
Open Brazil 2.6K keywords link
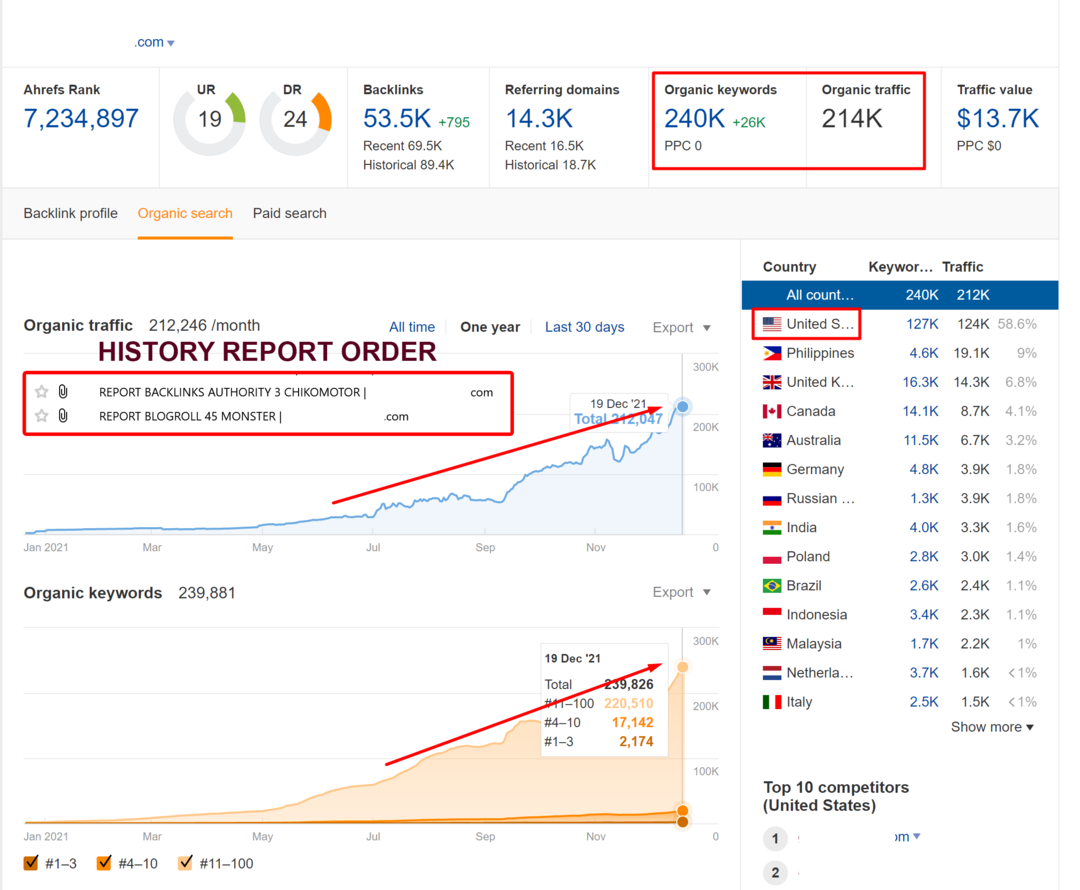tap(924, 586)
